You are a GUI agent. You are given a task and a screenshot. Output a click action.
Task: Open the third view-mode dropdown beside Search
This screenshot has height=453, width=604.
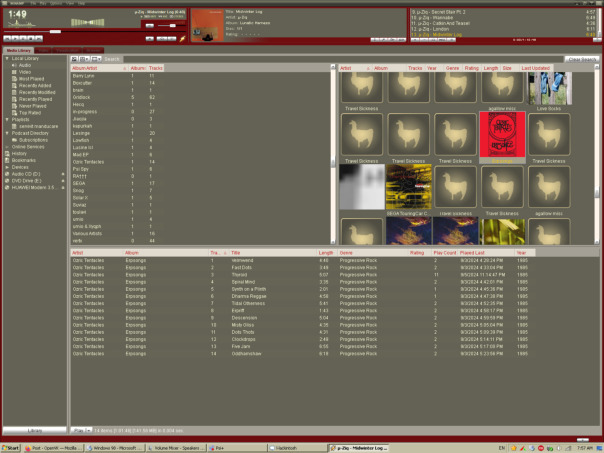(96, 59)
